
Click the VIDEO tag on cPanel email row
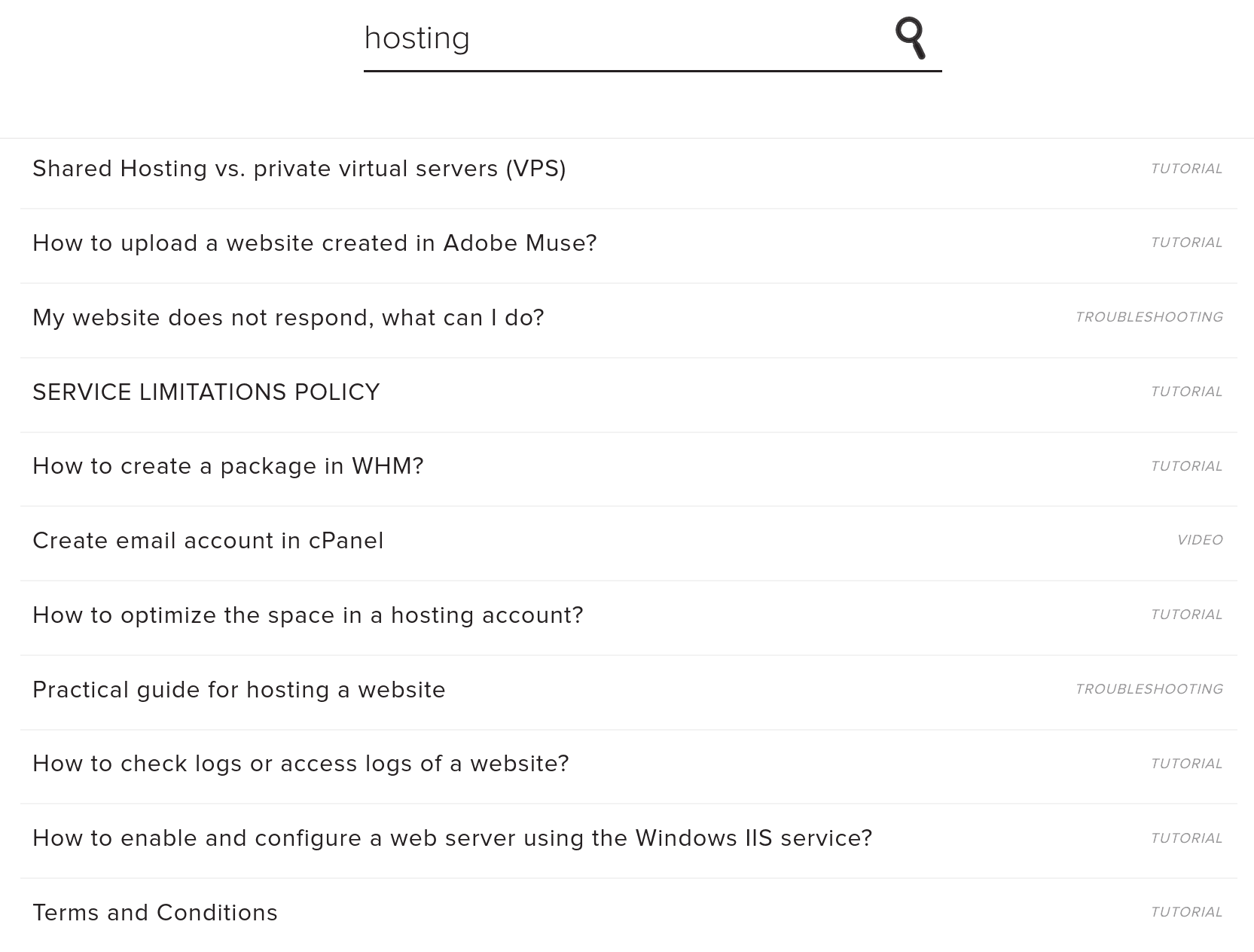point(1200,540)
